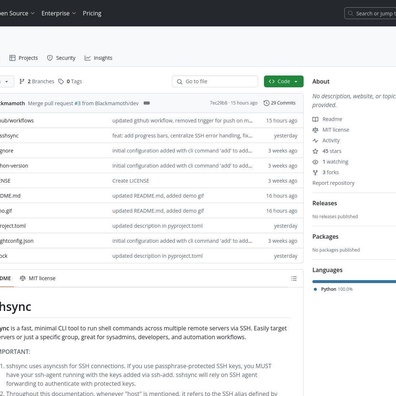
Task: Open the sshsync folder
Action: pos(9,136)
